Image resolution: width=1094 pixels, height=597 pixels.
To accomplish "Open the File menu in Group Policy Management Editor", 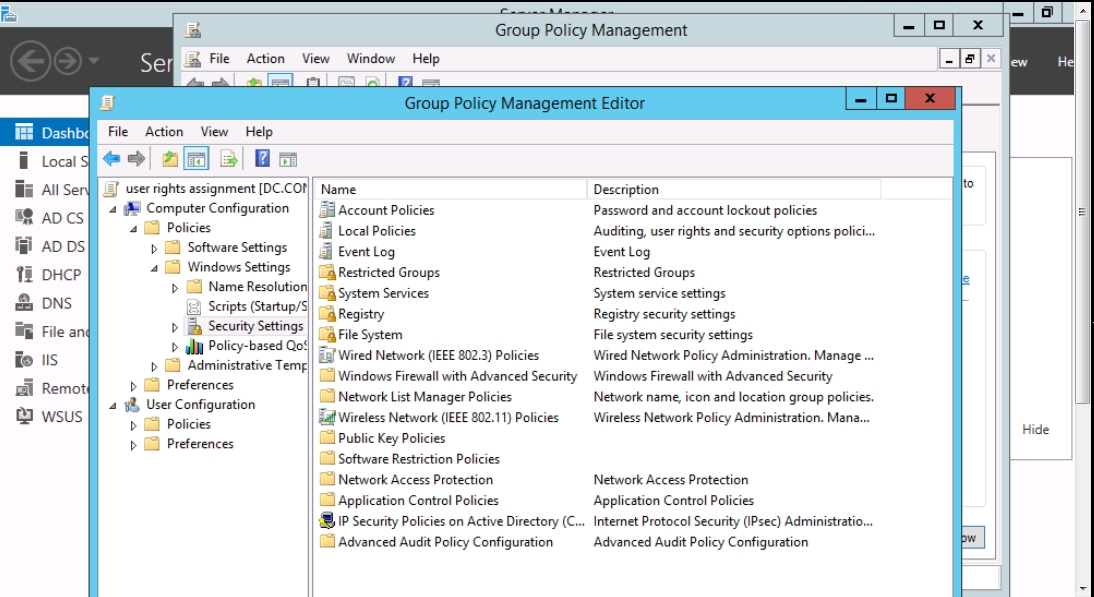I will [x=118, y=132].
